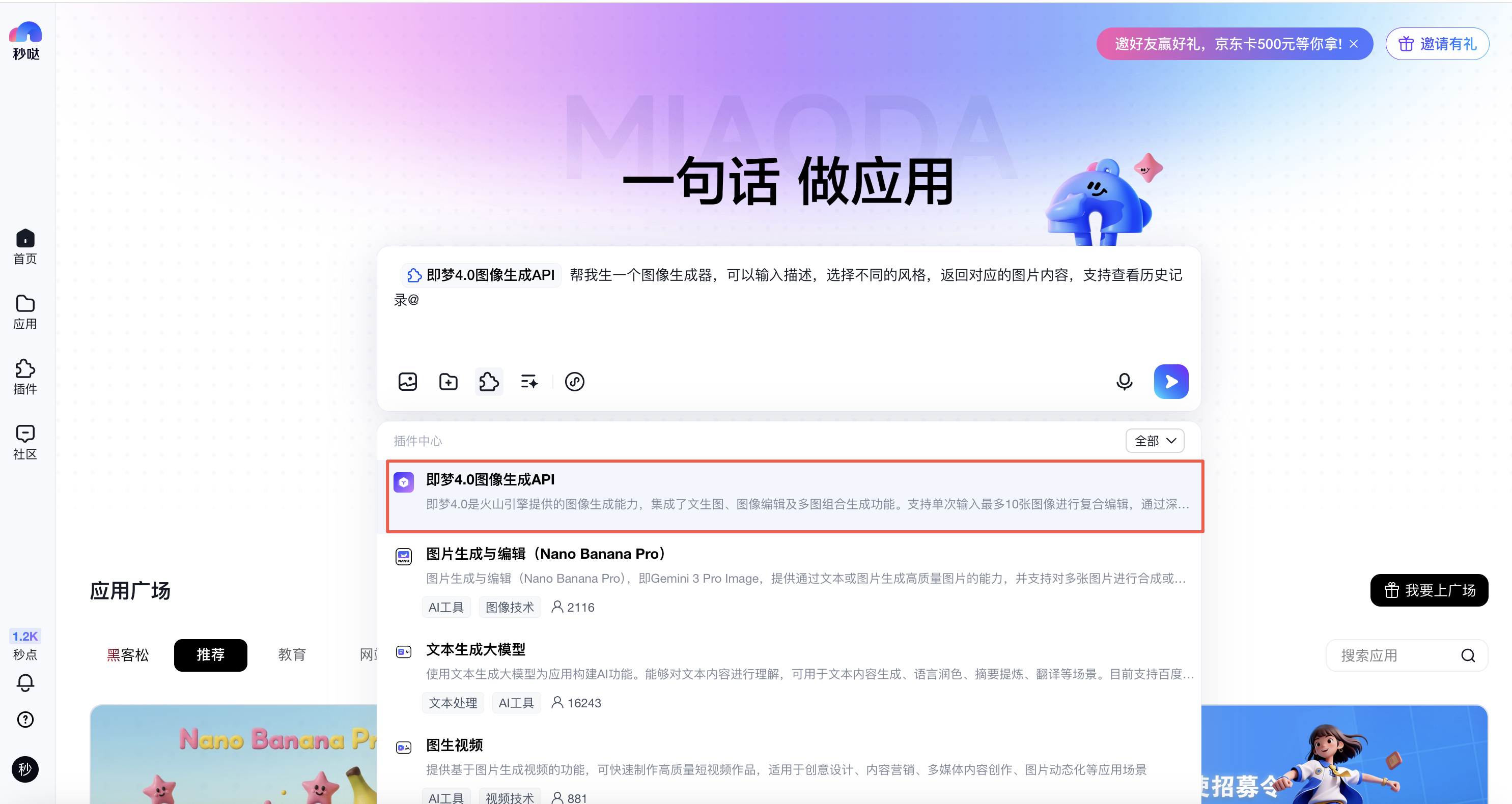1512x804 pixels.
Task: Send the prompt with the blue arrow button
Action: click(1171, 382)
